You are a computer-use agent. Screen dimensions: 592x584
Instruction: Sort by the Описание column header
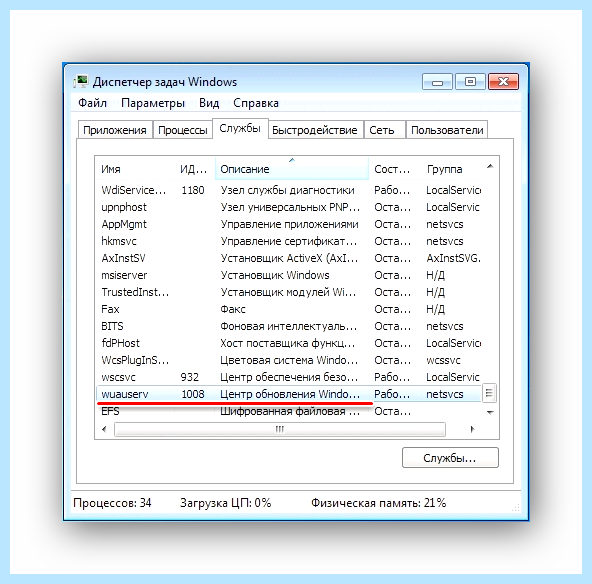click(291, 169)
